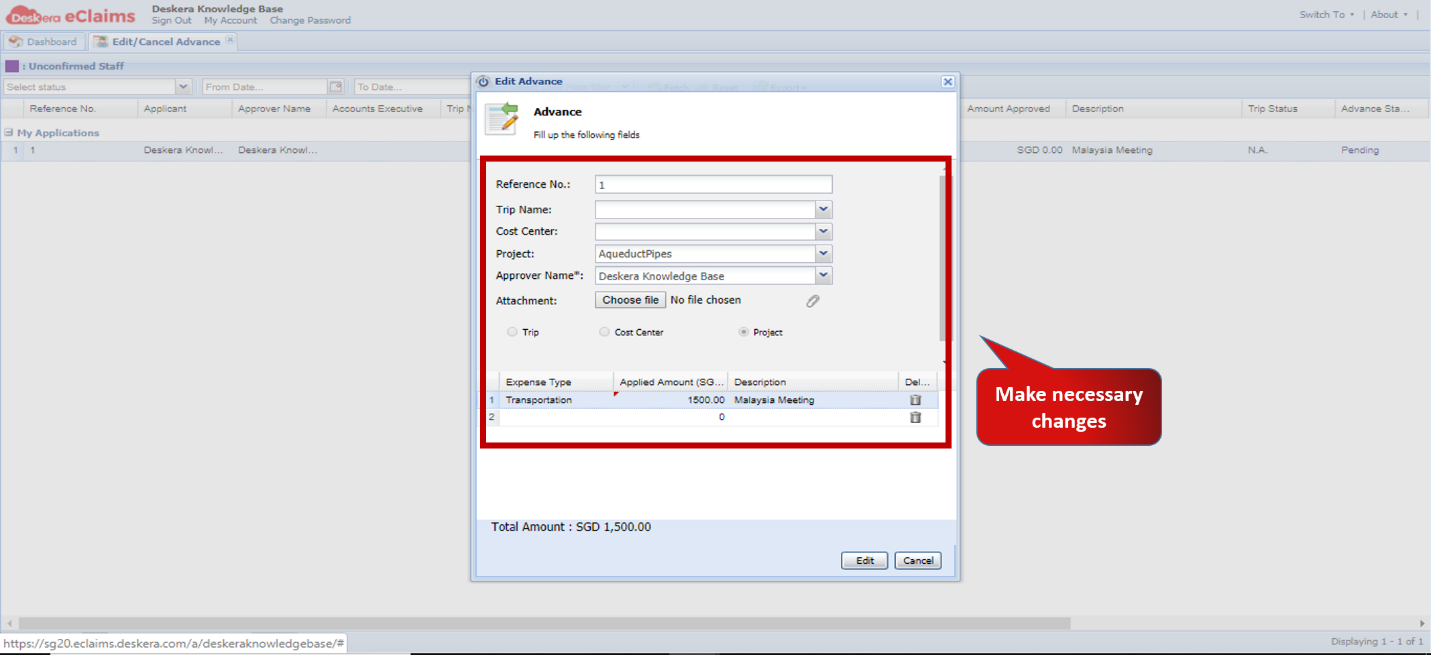1431x655 pixels.
Task: Delete the Transportation expense row
Action: pos(915,400)
